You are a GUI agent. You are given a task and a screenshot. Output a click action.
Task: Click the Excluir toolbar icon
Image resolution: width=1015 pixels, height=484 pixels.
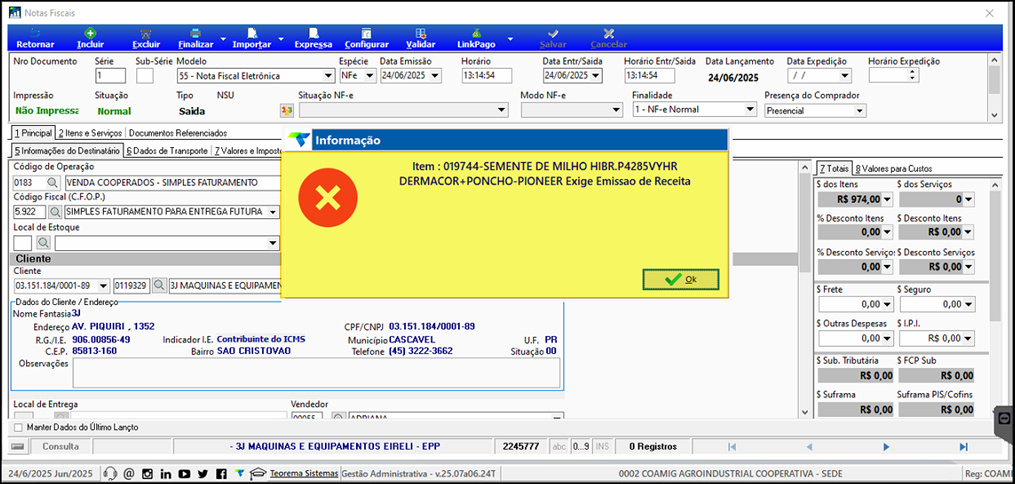pyautogui.click(x=146, y=34)
